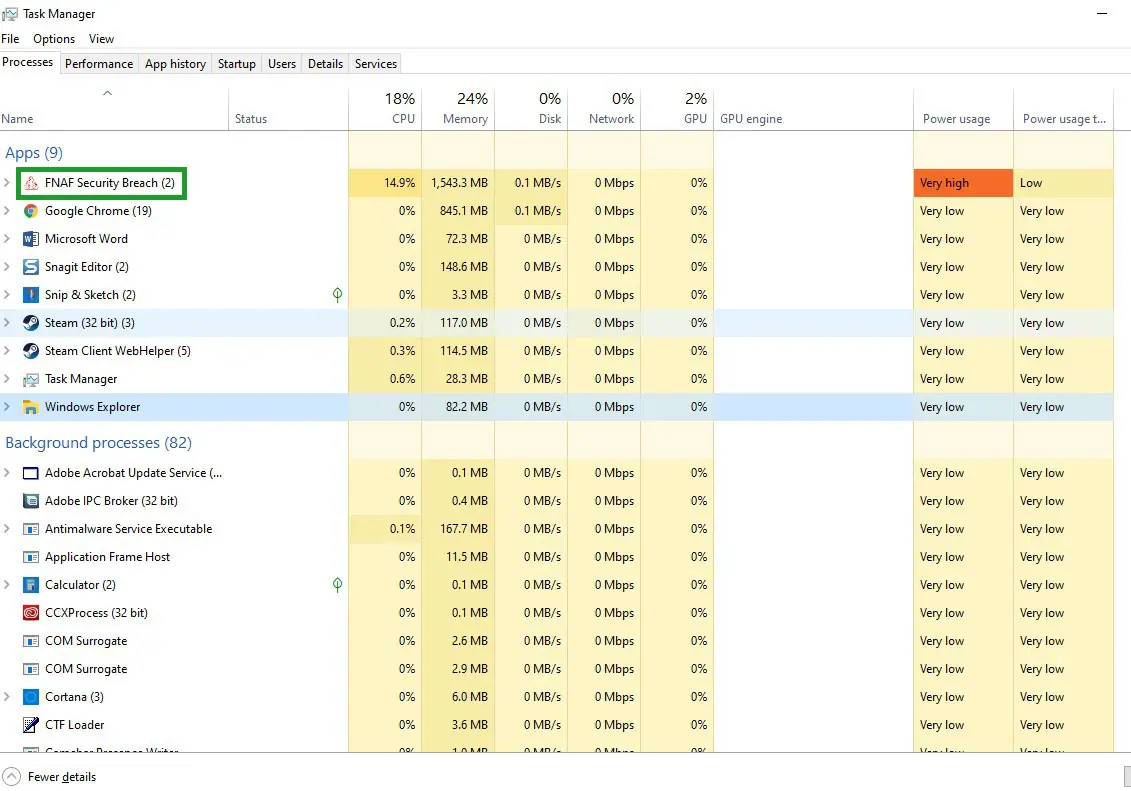
Task: Click the Apps (9) group heading
Action: pos(34,153)
